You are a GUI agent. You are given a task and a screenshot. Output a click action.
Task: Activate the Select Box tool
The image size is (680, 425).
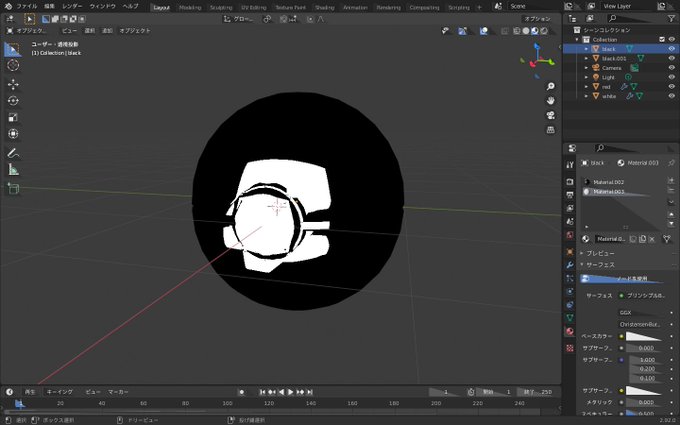click(x=13, y=49)
